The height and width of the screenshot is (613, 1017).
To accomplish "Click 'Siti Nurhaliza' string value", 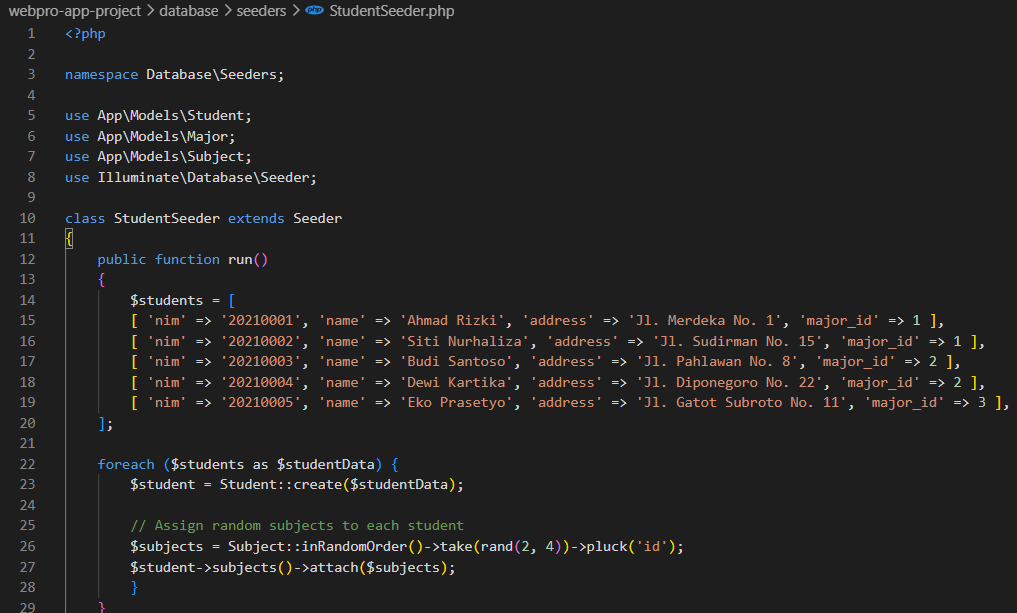I will (464, 341).
